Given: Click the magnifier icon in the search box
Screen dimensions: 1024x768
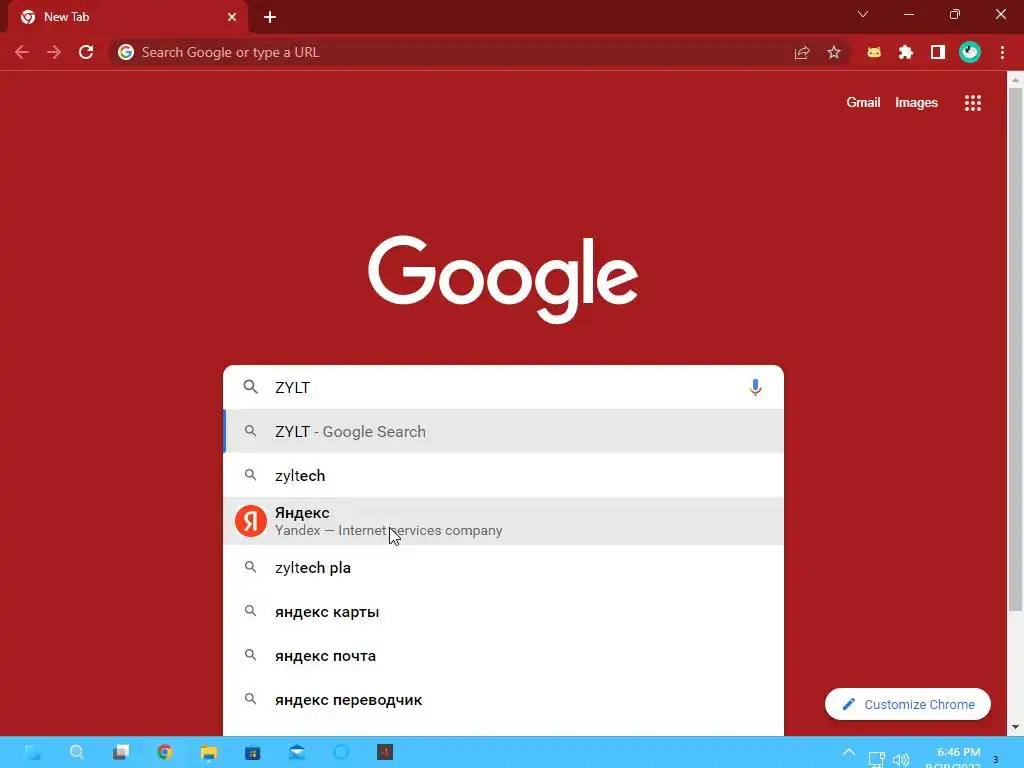Looking at the screenshot, I should point(251,387).
